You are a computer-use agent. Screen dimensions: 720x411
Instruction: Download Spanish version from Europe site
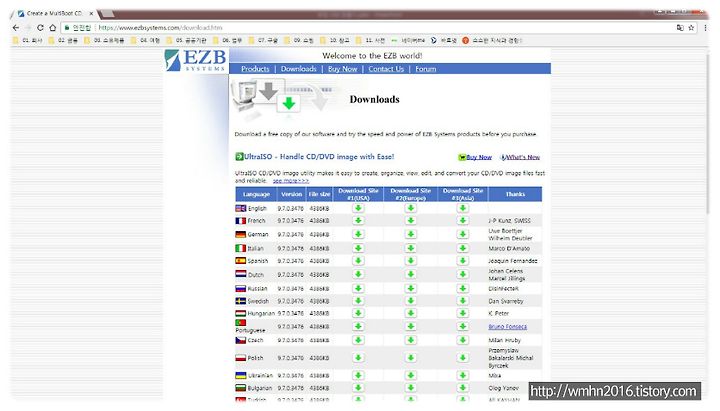(x=411, y=260)
